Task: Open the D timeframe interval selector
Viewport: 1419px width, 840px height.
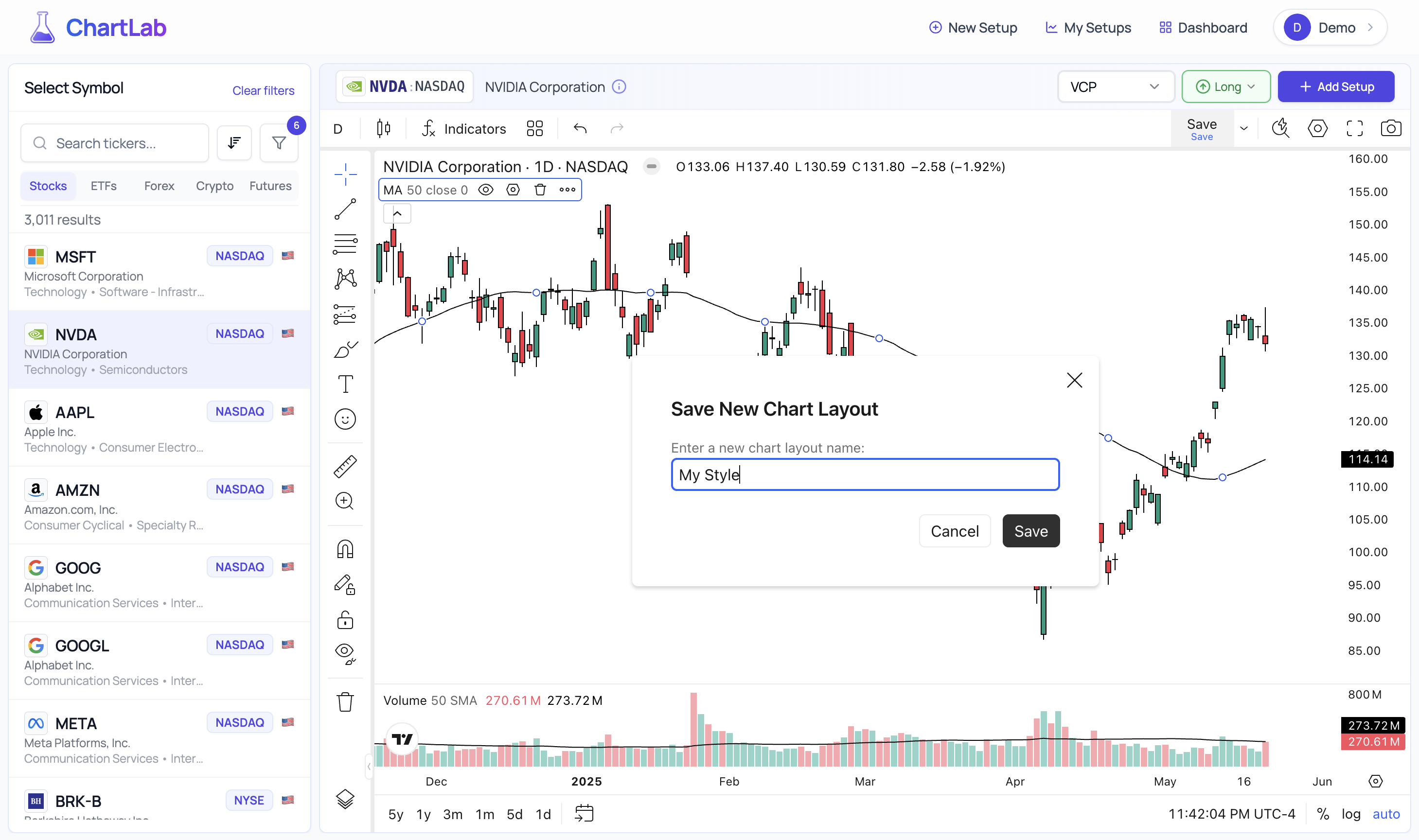Action: coord(338,128)
